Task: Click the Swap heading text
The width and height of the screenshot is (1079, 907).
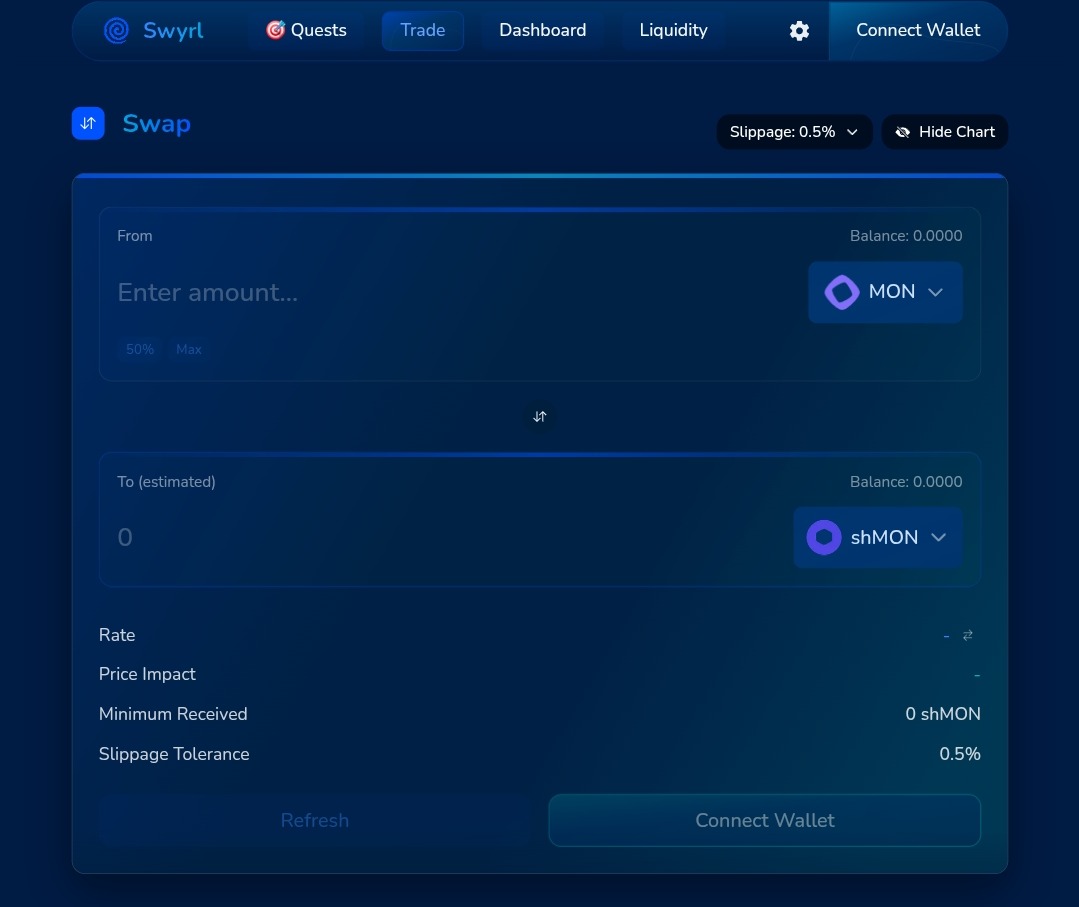Action: 157,124
